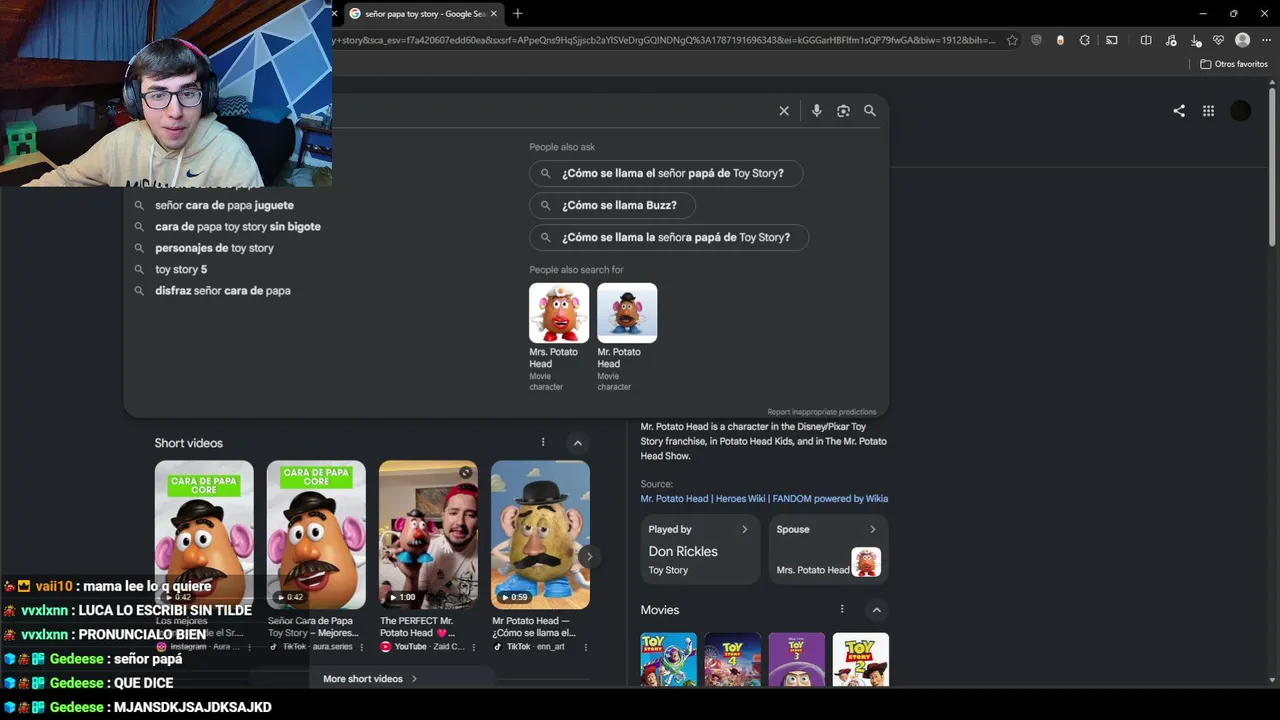This screenshot has height=720, width=1280.
Task: Open the browser profile avatar
Action: (x=1242, y=40)
